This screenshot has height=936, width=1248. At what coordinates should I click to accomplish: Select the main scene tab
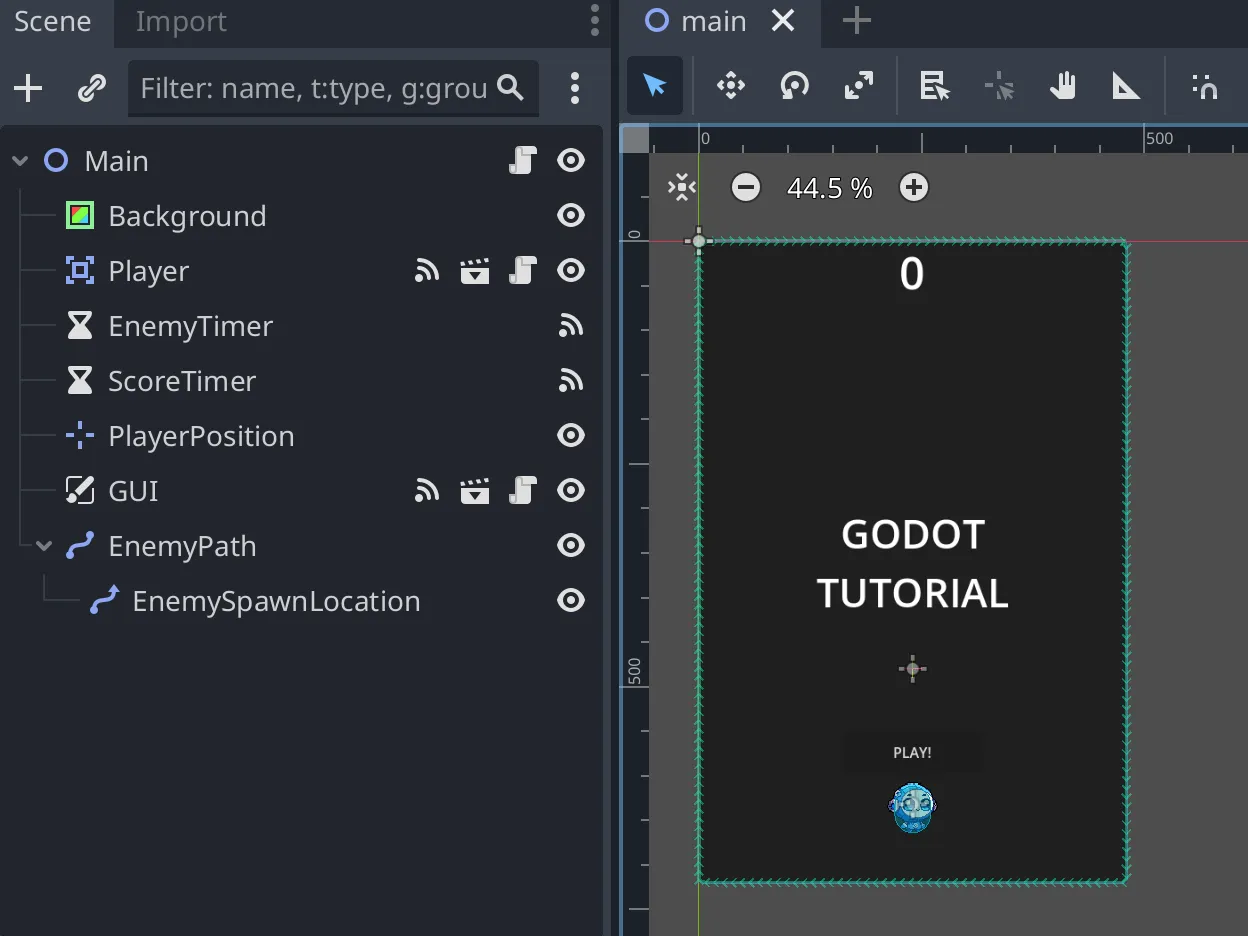[712, 21]
